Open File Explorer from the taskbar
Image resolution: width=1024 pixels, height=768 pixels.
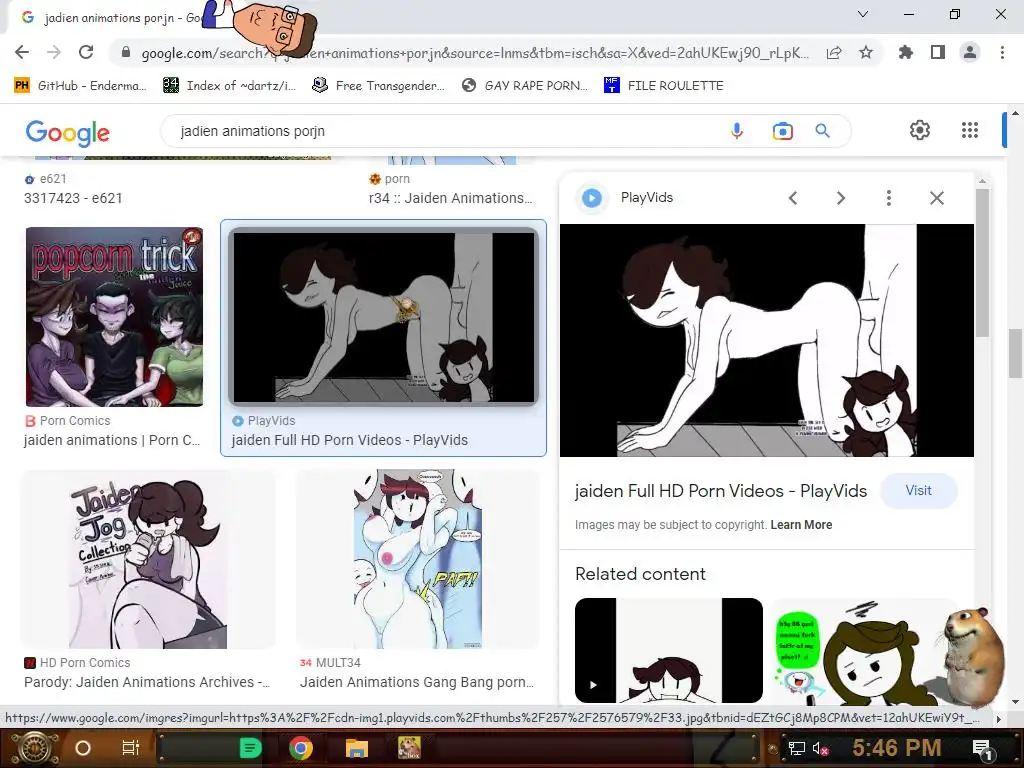pos(357,748)
